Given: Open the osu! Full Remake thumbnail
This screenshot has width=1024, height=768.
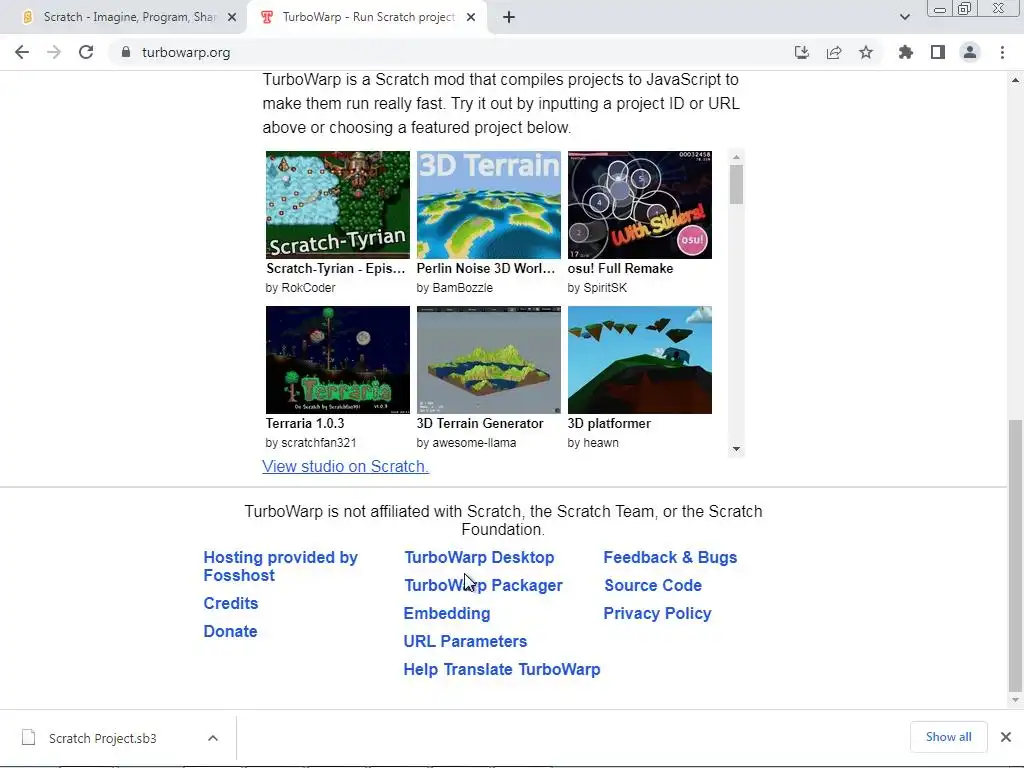Looking at the screenshot, I should coord(639,205).
